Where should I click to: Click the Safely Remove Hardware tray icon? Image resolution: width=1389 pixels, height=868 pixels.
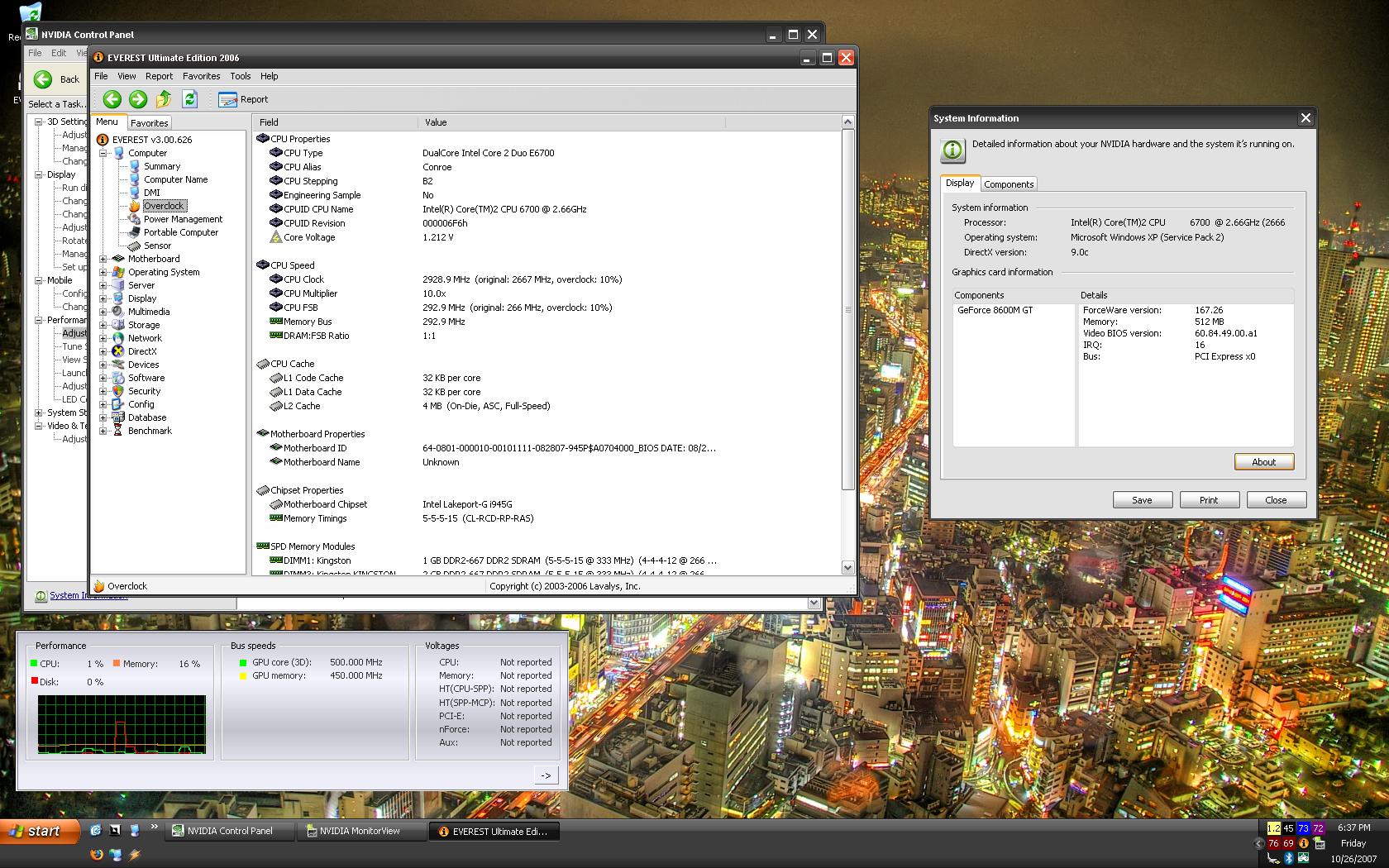pyautogui.click(x=1273, y=859)
